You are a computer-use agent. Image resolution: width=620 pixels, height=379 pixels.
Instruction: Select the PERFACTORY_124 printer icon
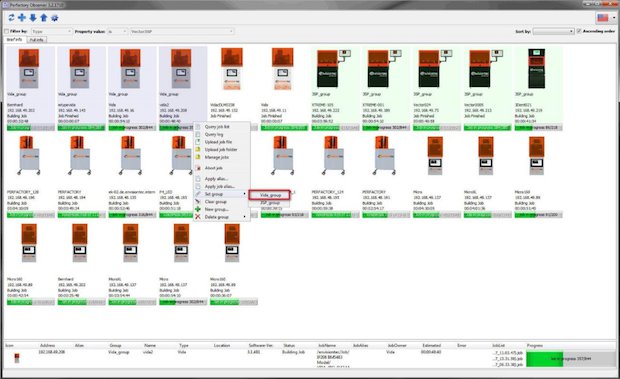tap(333, 155)
